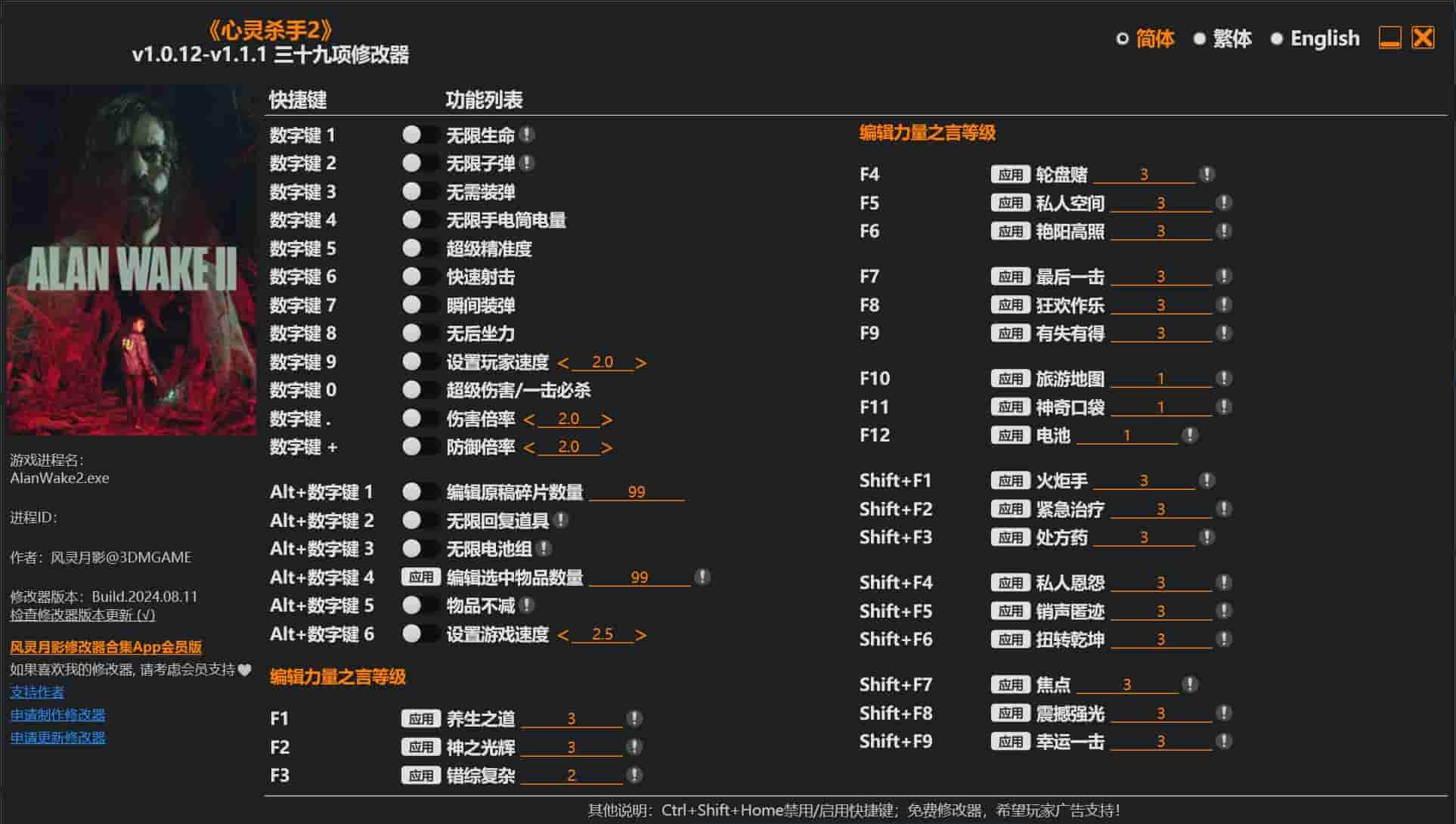The image size is (1456, 824).
Task: Apply the 幸运一击 value
Action: pos(1010,742)
